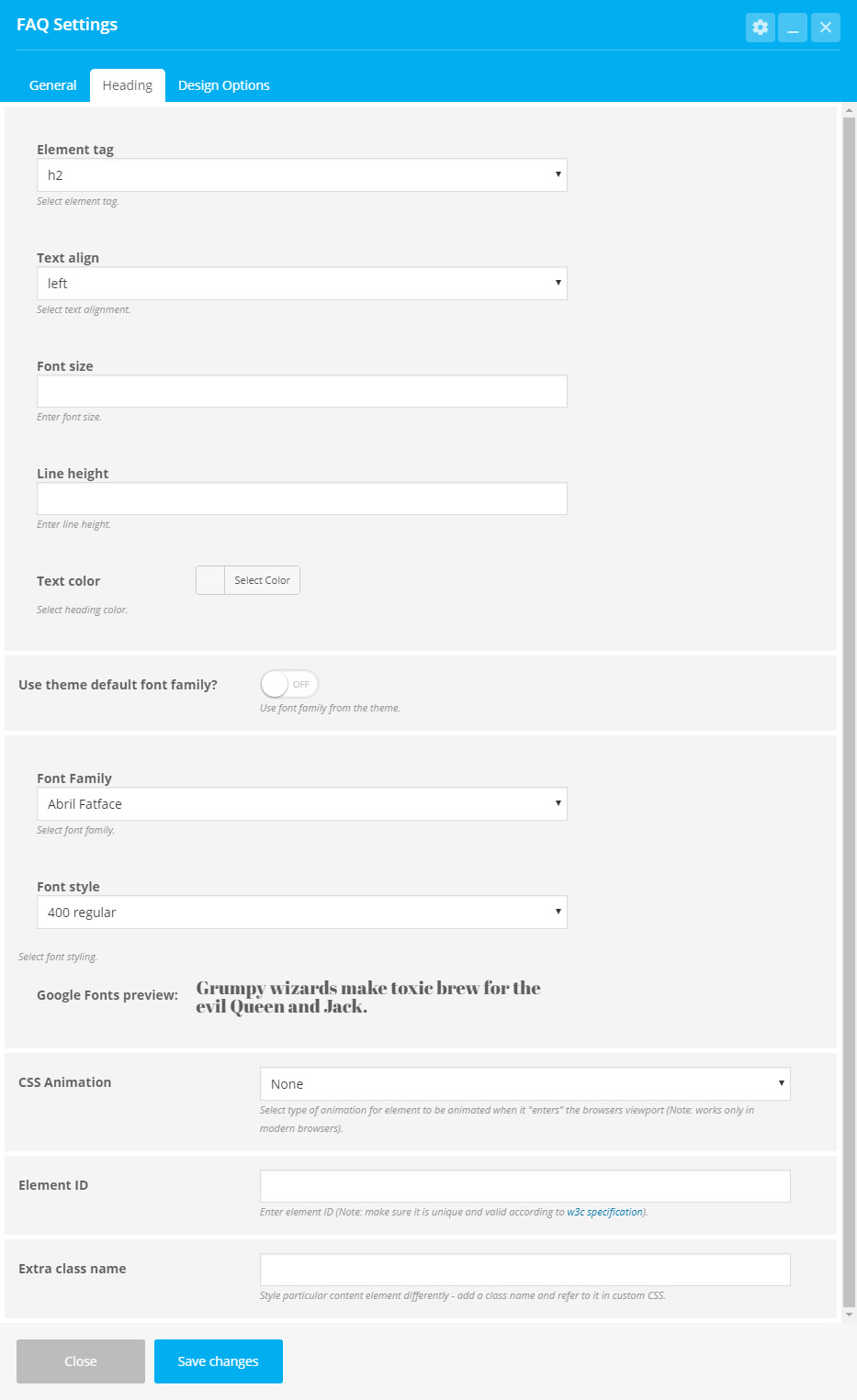Click the Text color label
857x1400 pixels.
(69, 581)
